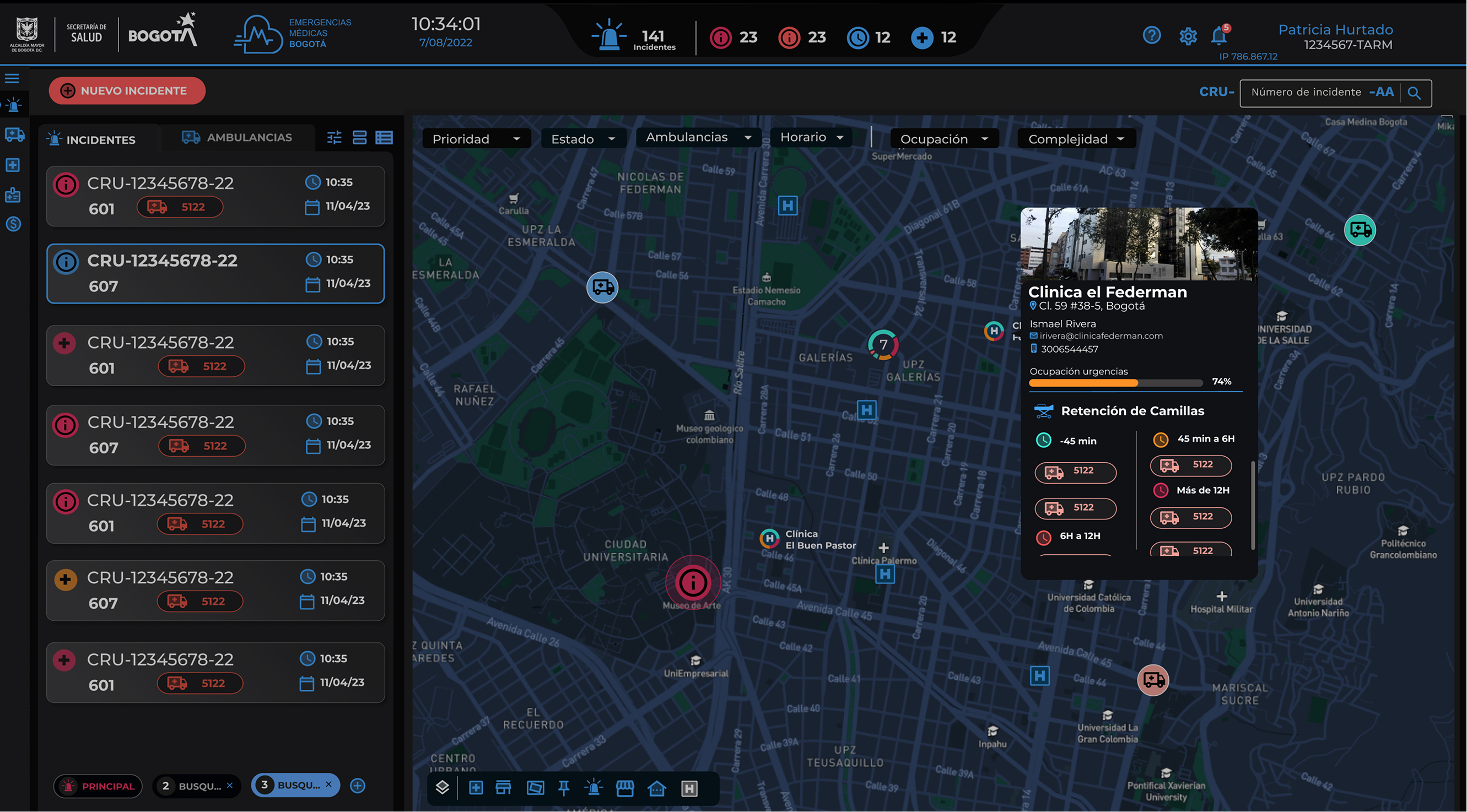Open the map layers stack icon
1467x812 pixels.
click(443, 788)
